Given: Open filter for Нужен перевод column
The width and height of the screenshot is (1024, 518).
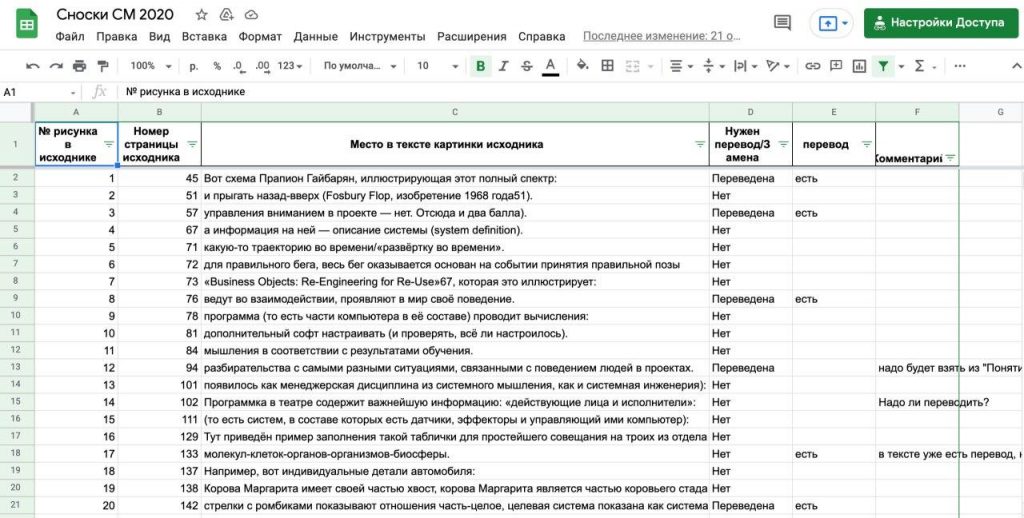Looking at the screenshot, I should click(x=784, y=144).
